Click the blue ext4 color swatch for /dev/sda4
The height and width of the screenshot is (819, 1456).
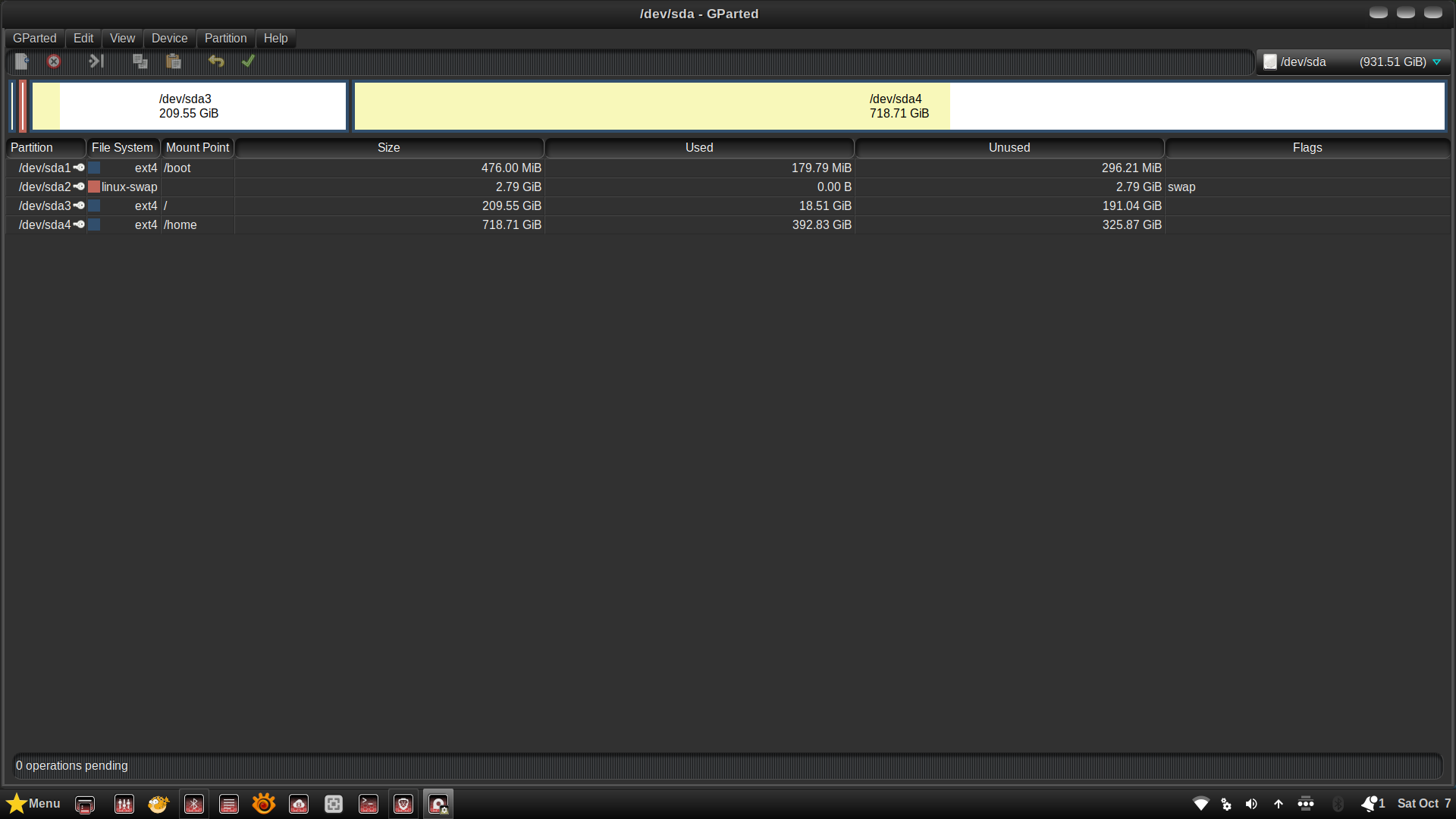tap(94, 224)
